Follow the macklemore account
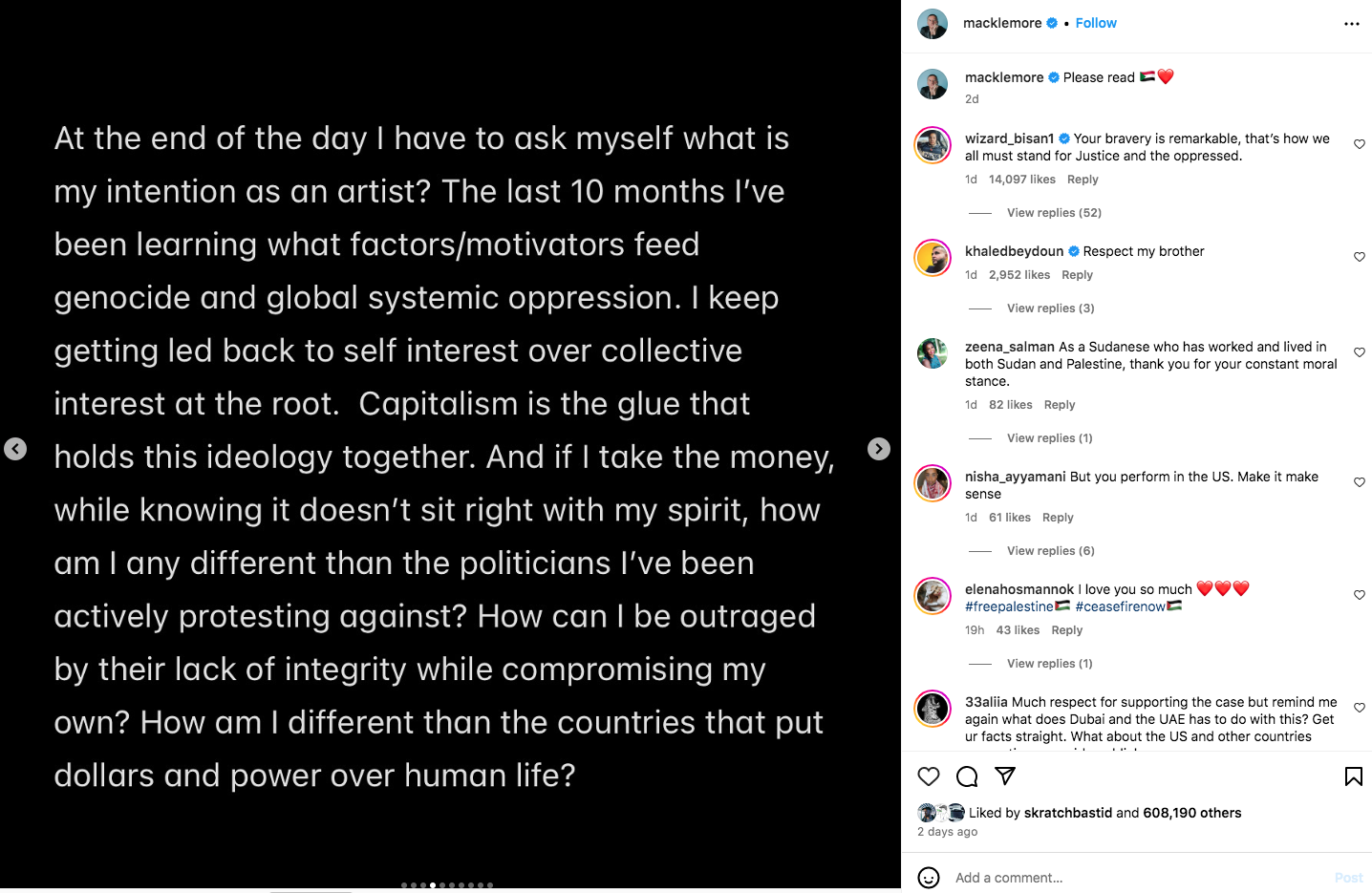Image resolution: width=1372 pixels, height=893 pixels. [x=1096, y=23]
